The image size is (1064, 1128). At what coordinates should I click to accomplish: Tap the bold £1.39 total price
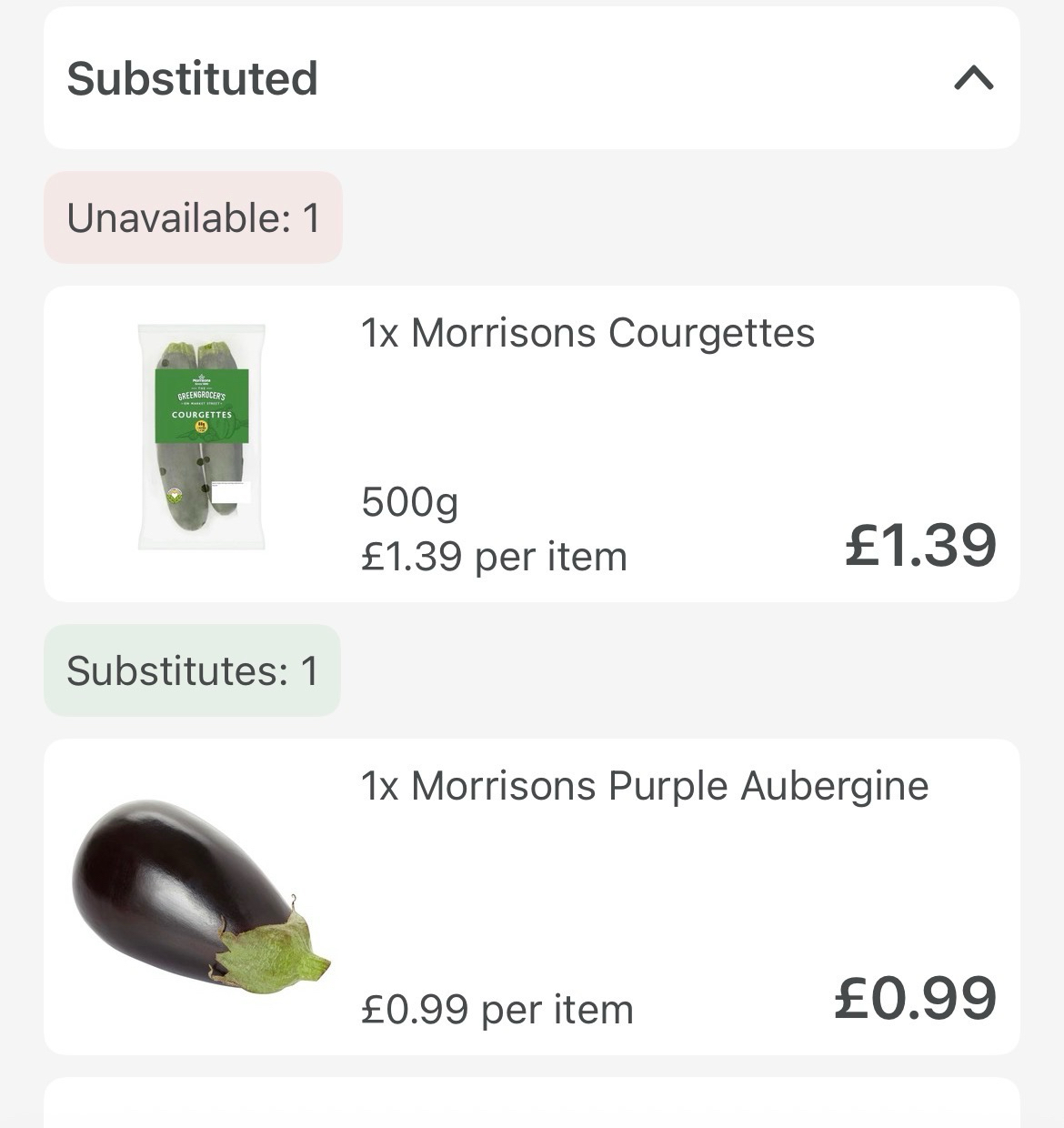(x=920, y=546)
